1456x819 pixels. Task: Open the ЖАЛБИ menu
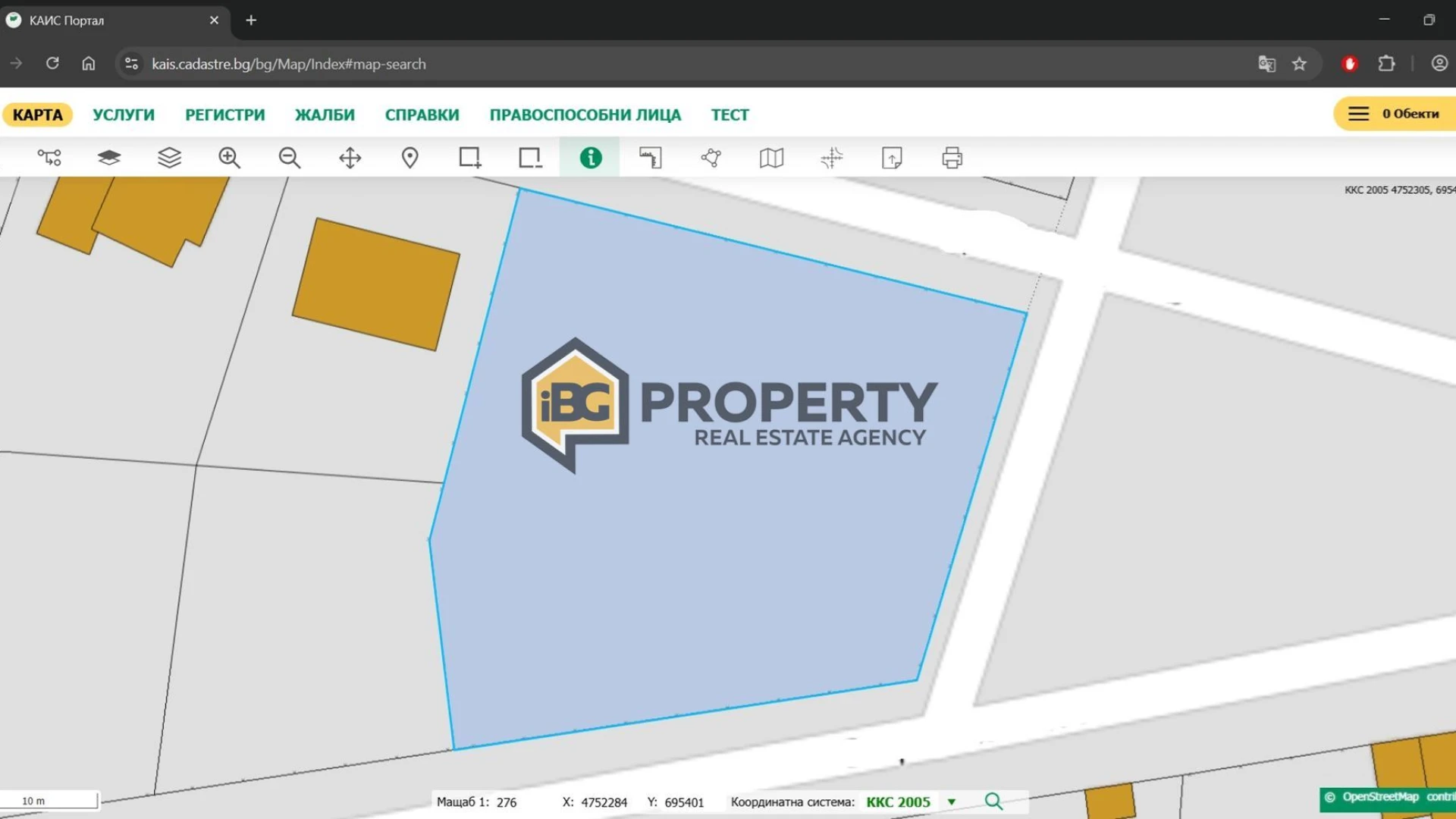pos(325,115)
